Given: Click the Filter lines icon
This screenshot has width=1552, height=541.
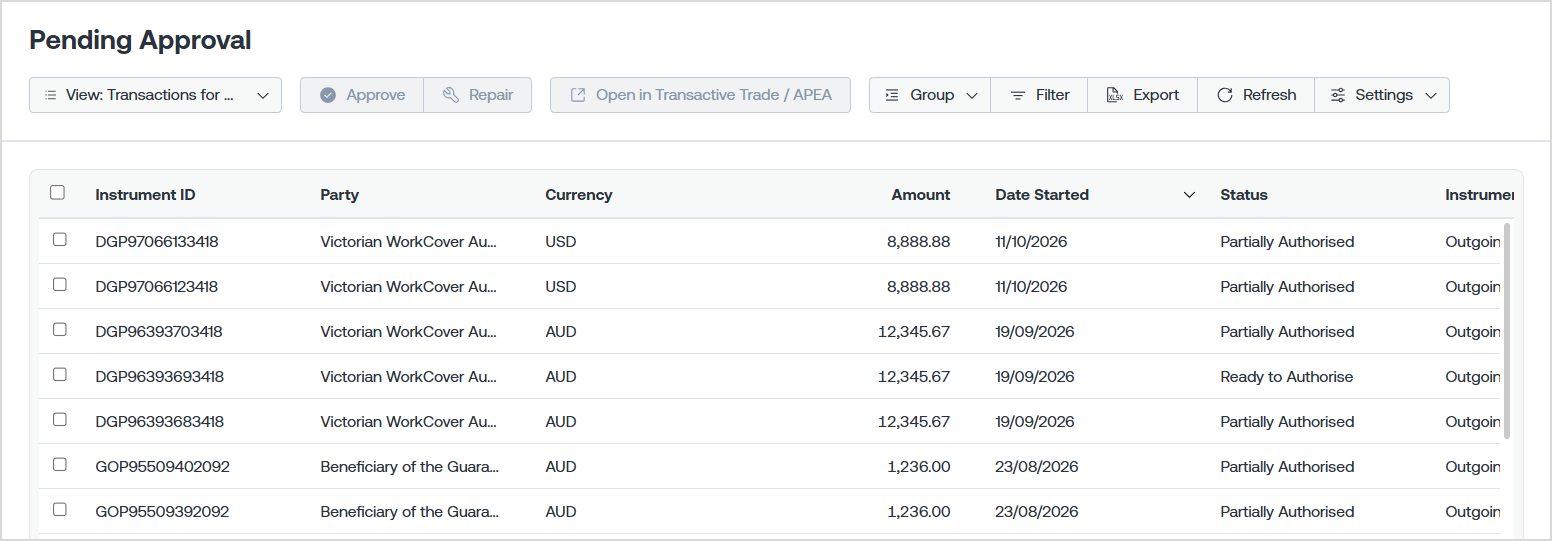Looking at the screenshot, I should [1018, 95].
